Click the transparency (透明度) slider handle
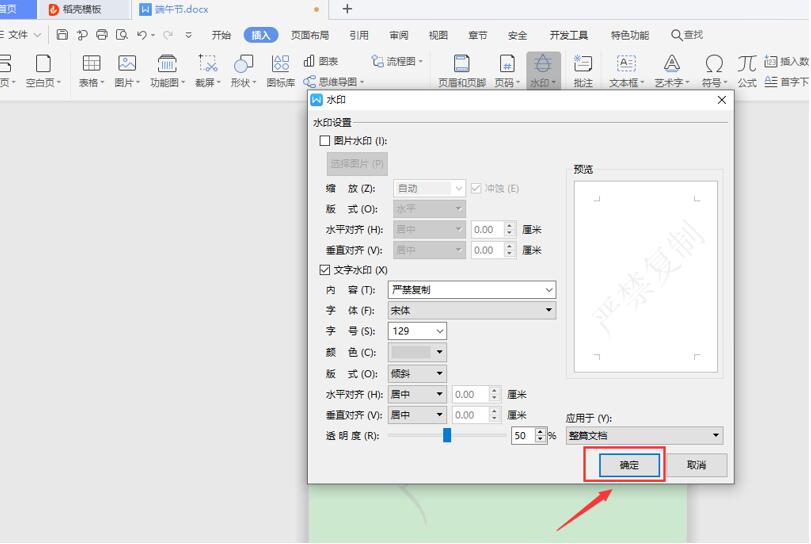The width and height of the screenshot is (811, 544). tap(447, 435)
